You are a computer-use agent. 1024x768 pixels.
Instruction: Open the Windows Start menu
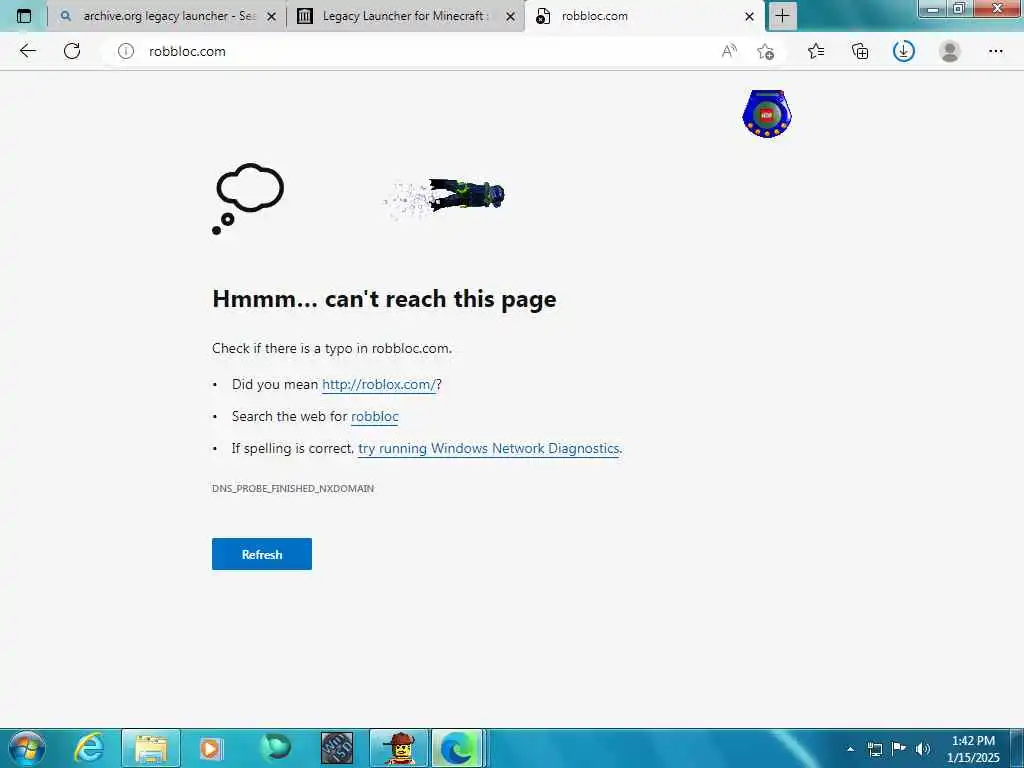[x=27, y=748]
